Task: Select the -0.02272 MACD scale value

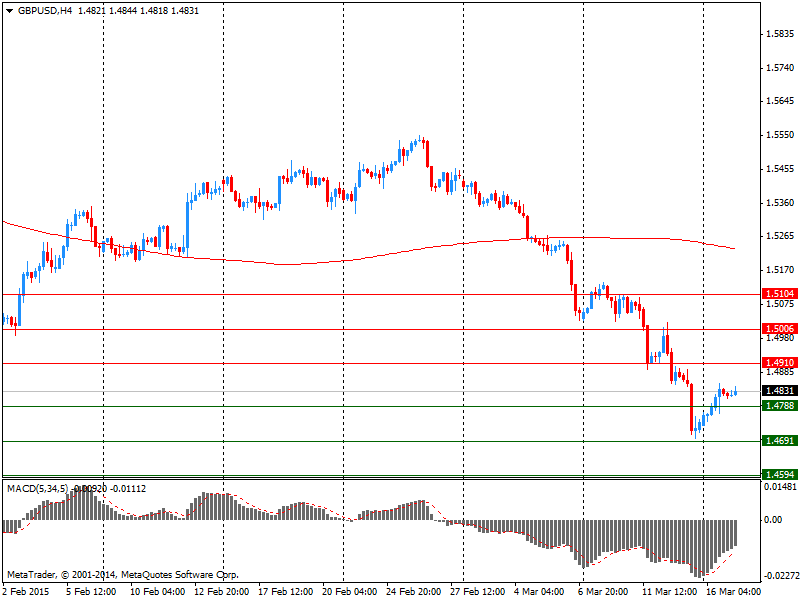Action: click(x=780, y=576)
